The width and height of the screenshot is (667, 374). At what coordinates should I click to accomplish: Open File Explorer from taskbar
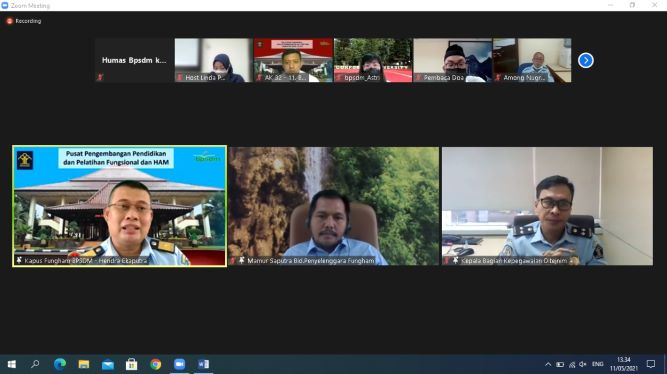pos(84,364)
